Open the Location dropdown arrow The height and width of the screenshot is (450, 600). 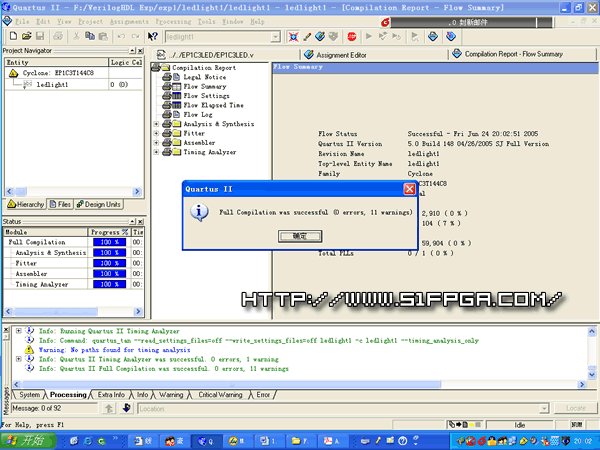coord(544,409)
